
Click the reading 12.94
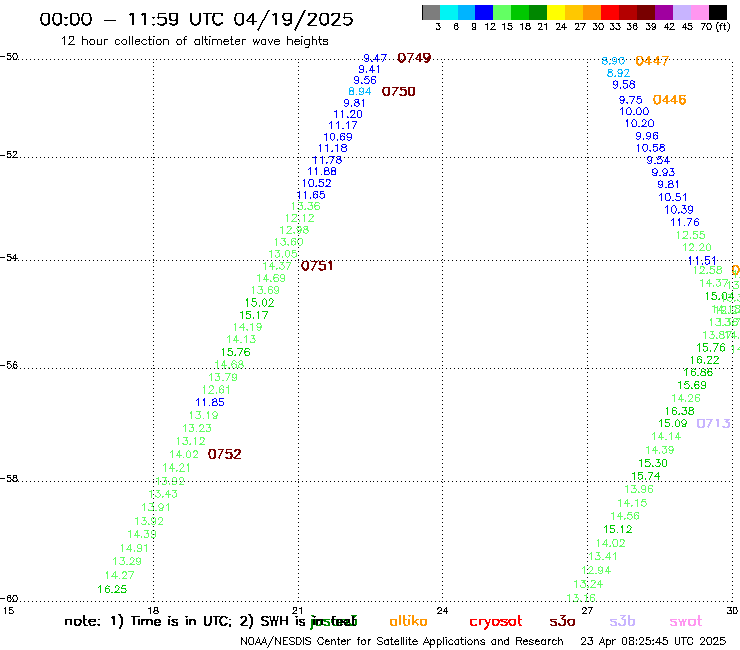pyautogui.click(x=596, y=570)
